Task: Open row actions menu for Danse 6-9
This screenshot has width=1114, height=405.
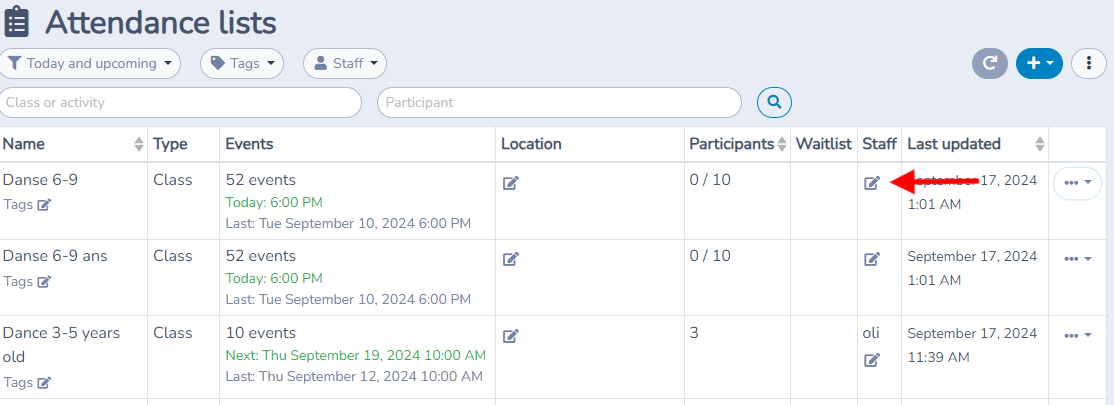Action: [x=1077, y=183]
